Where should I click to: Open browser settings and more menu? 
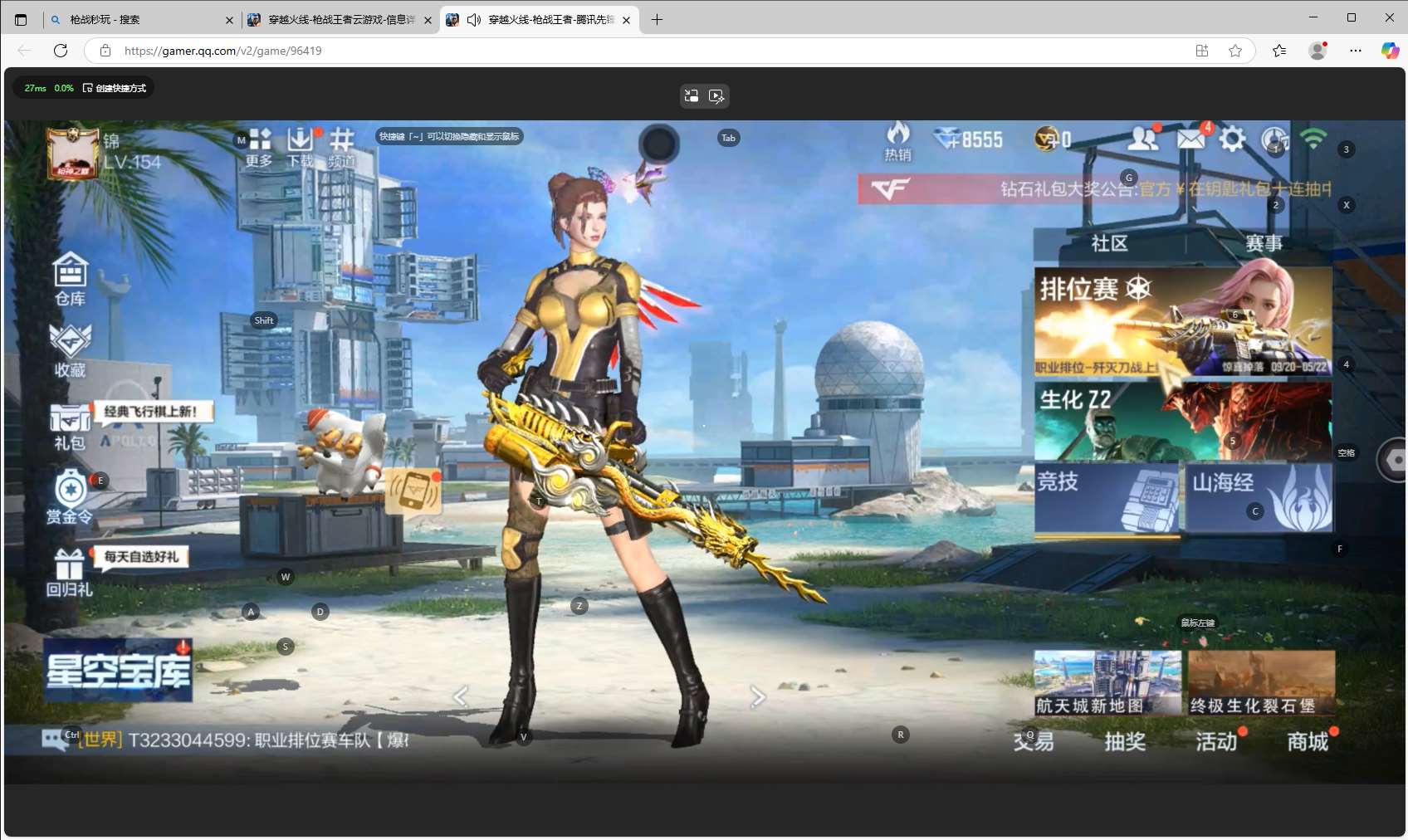coord(1356,51)
